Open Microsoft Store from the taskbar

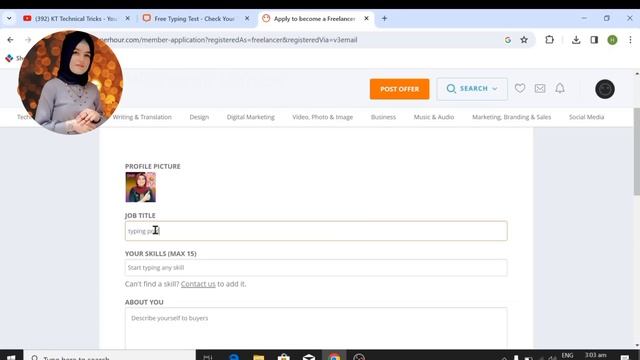coord(284,357)
